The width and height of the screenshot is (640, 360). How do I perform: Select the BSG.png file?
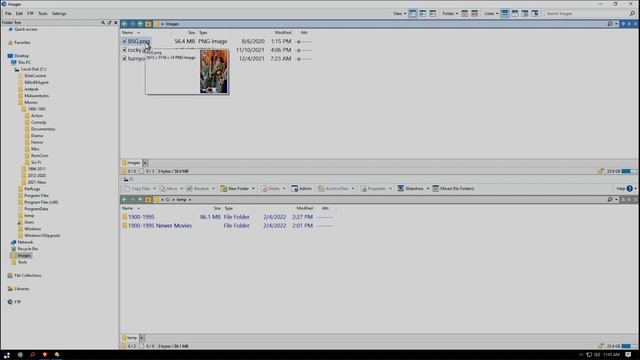click(139, 41)
